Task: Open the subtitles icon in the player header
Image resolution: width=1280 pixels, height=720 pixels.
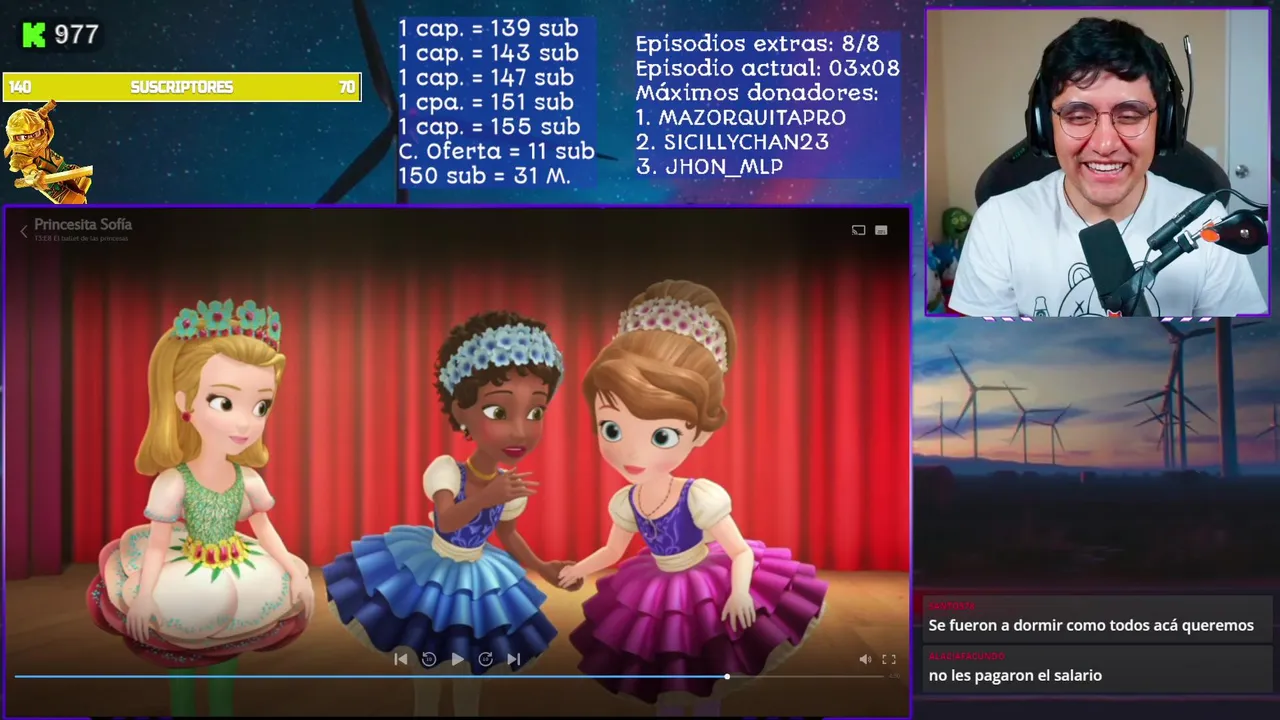Action: [x=881, y=230]
